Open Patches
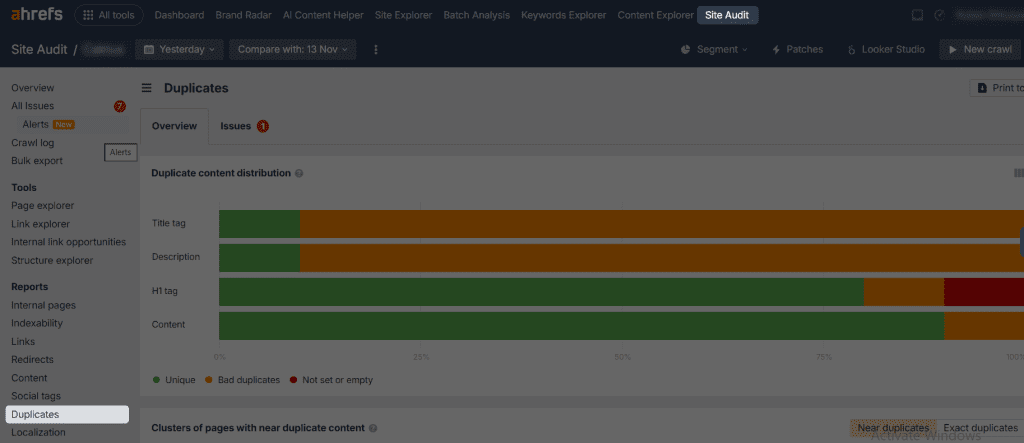Viewport: 1024px width, 443px height. [797, 50]
